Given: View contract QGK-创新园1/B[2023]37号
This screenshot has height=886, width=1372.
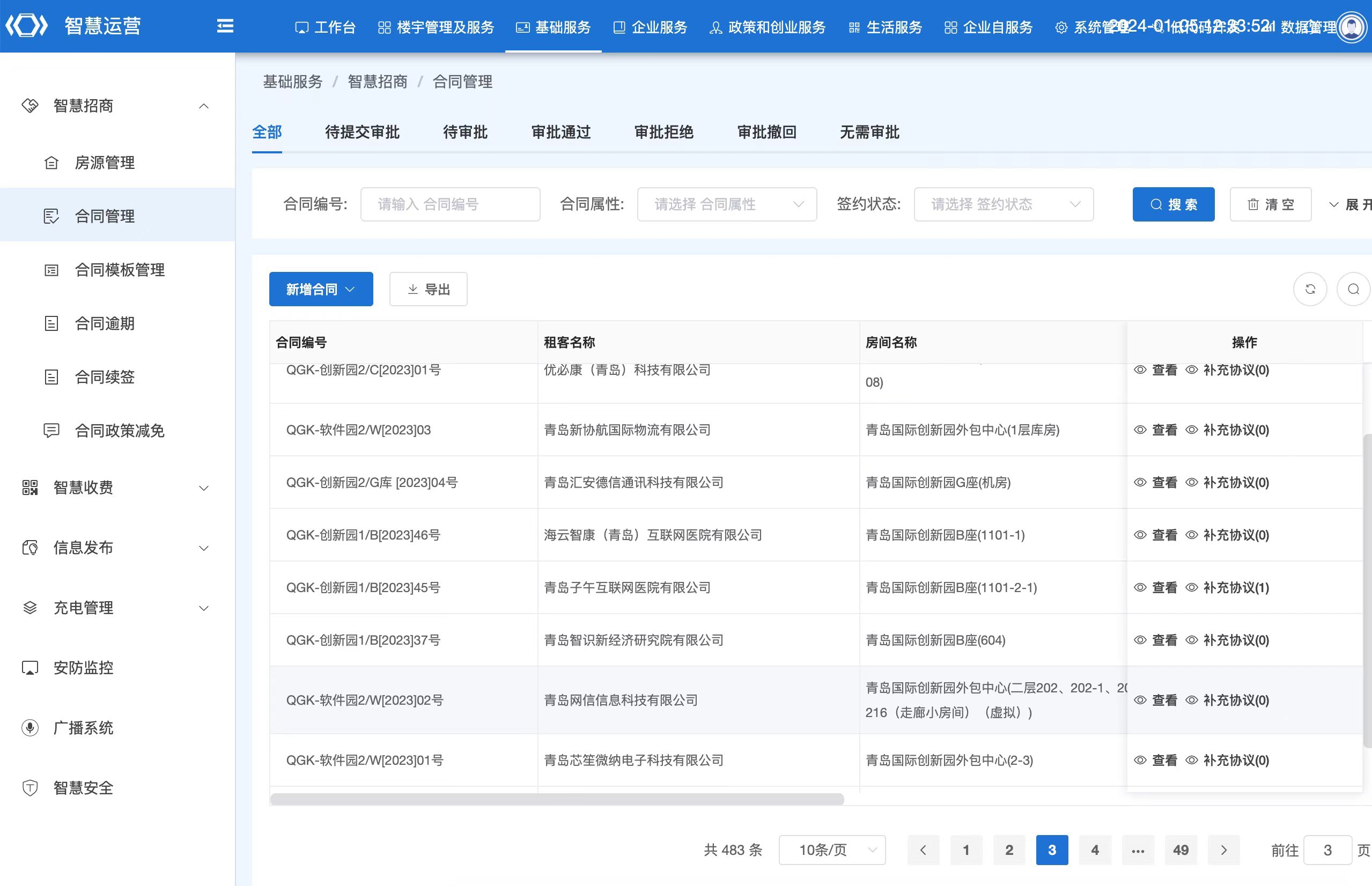Looking at the screenshot, I should tap(1156, 640).
